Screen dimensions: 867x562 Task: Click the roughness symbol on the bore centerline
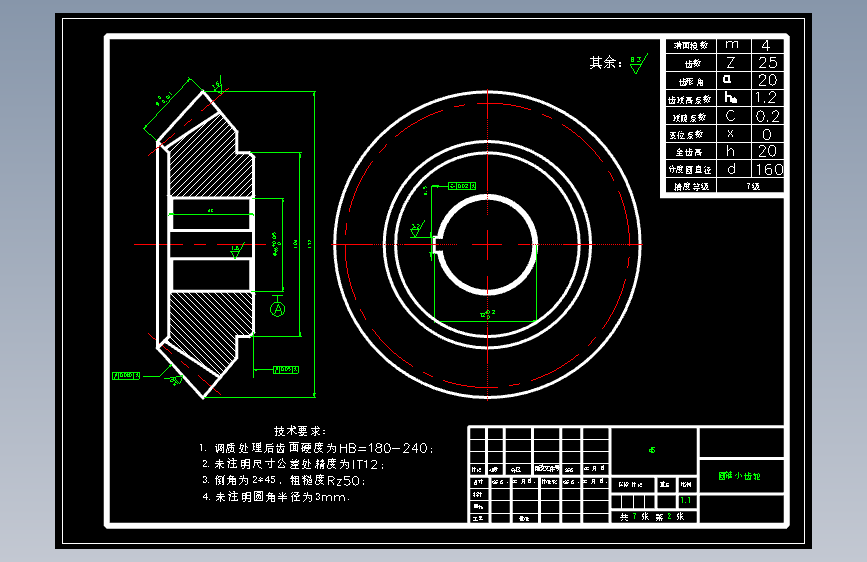click(x=237, y=251)
